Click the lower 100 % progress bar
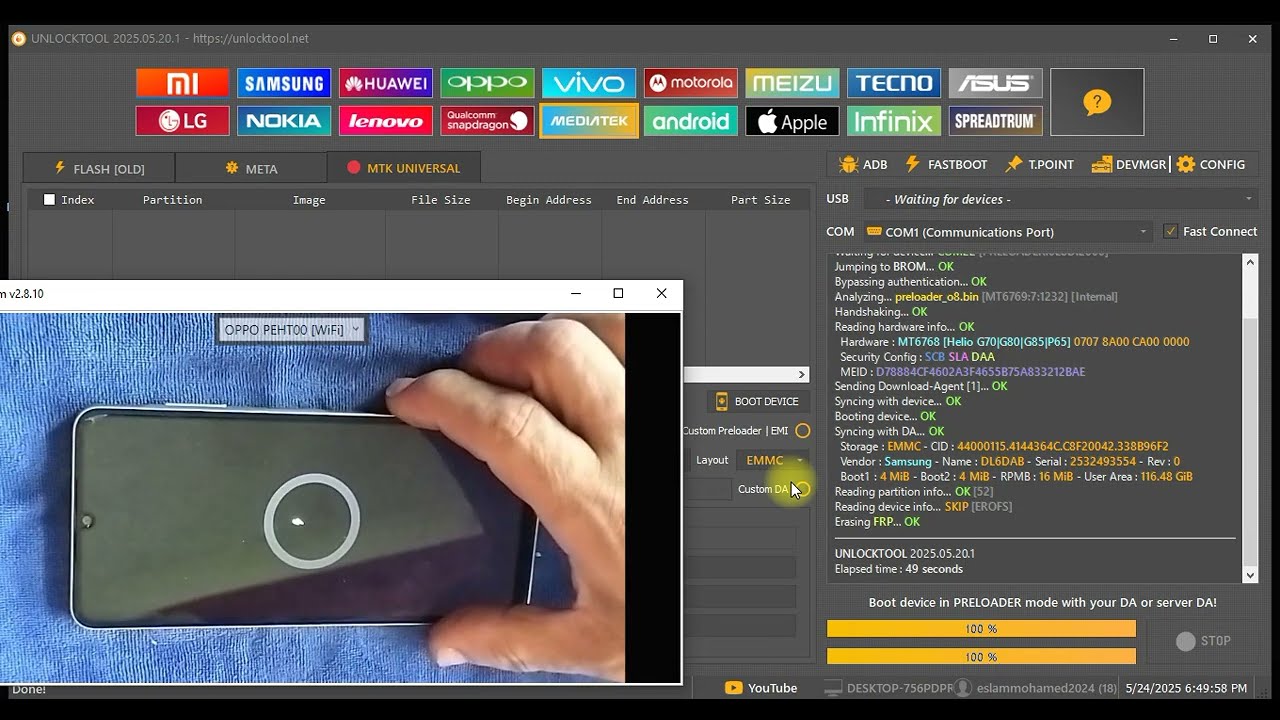The width and height of the screenshot is (1280, 720). [x=981, y=657]
